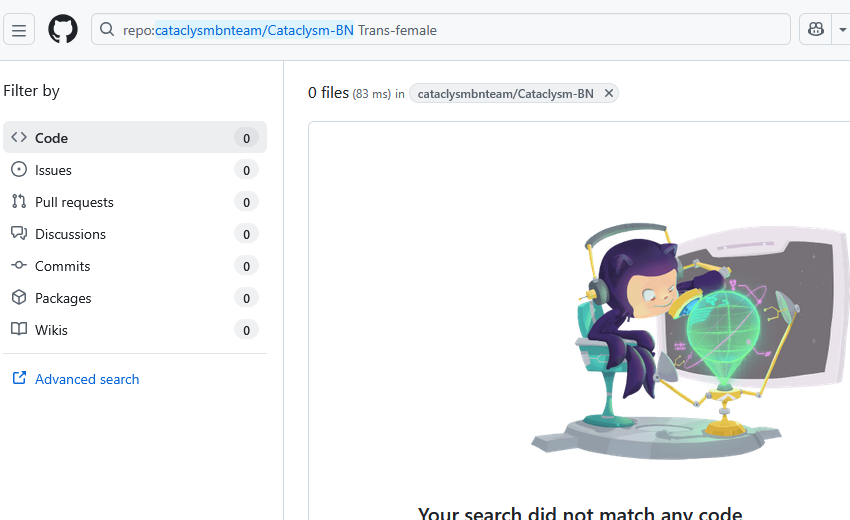Focus the repo search input field

441,29
